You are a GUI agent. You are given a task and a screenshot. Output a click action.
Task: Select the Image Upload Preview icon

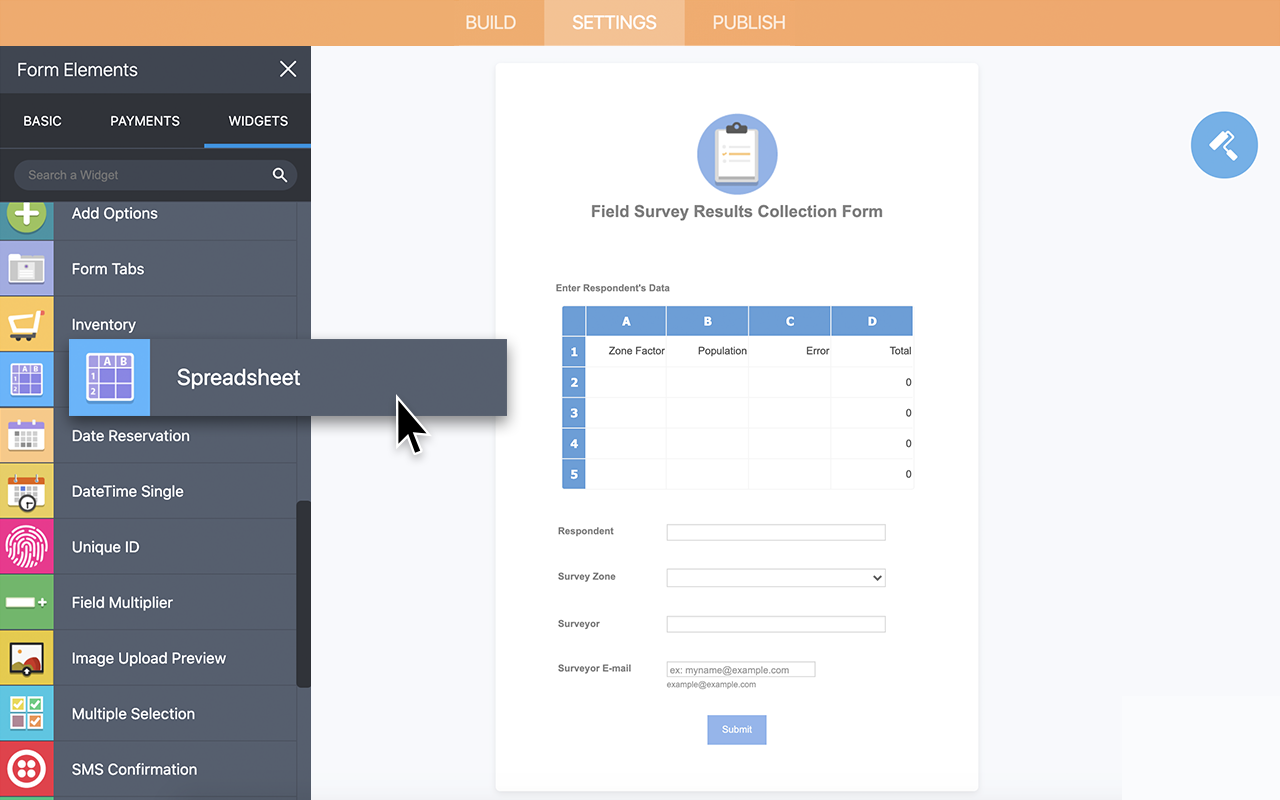coord(27,658)
